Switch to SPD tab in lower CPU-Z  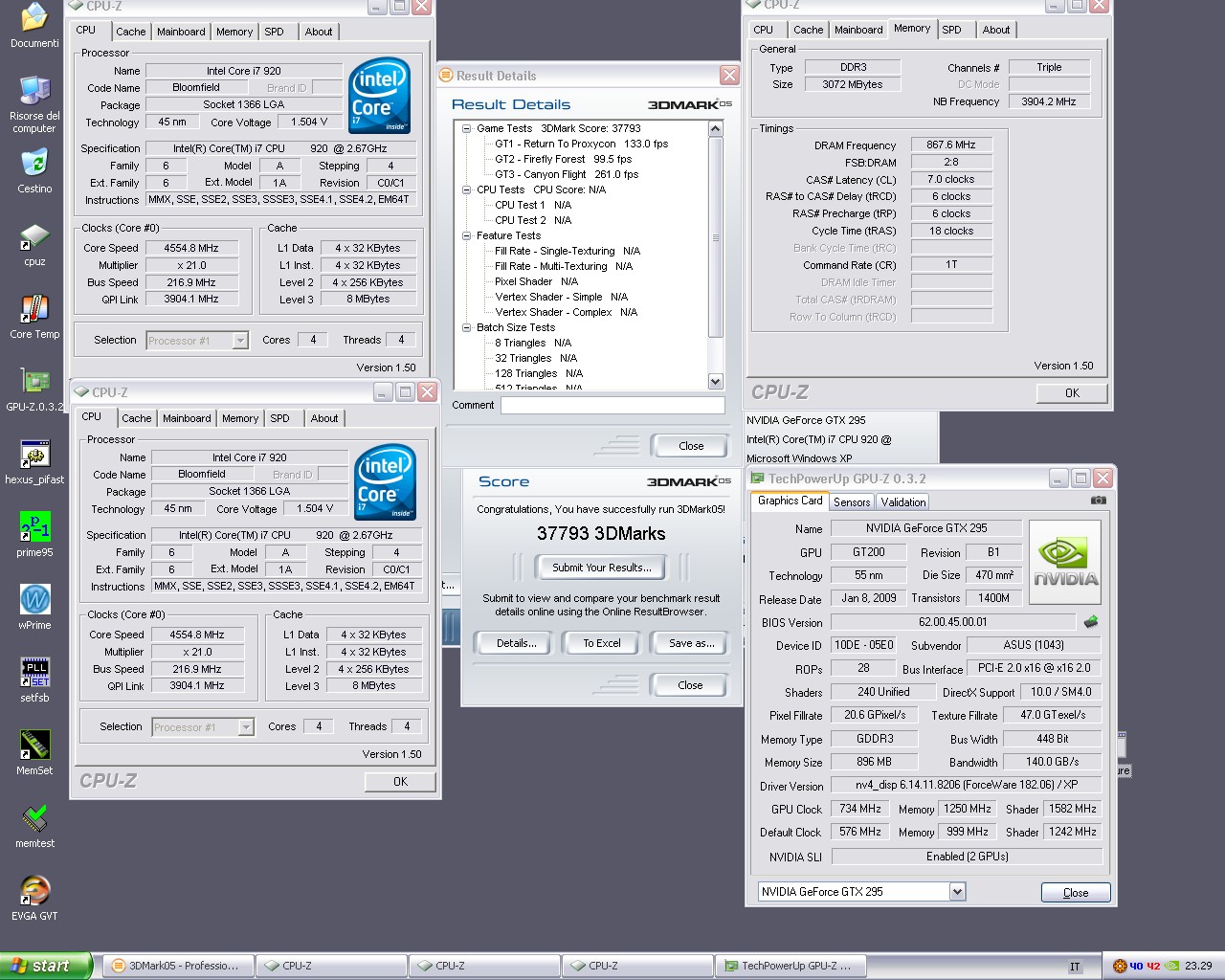pos(279,418)
